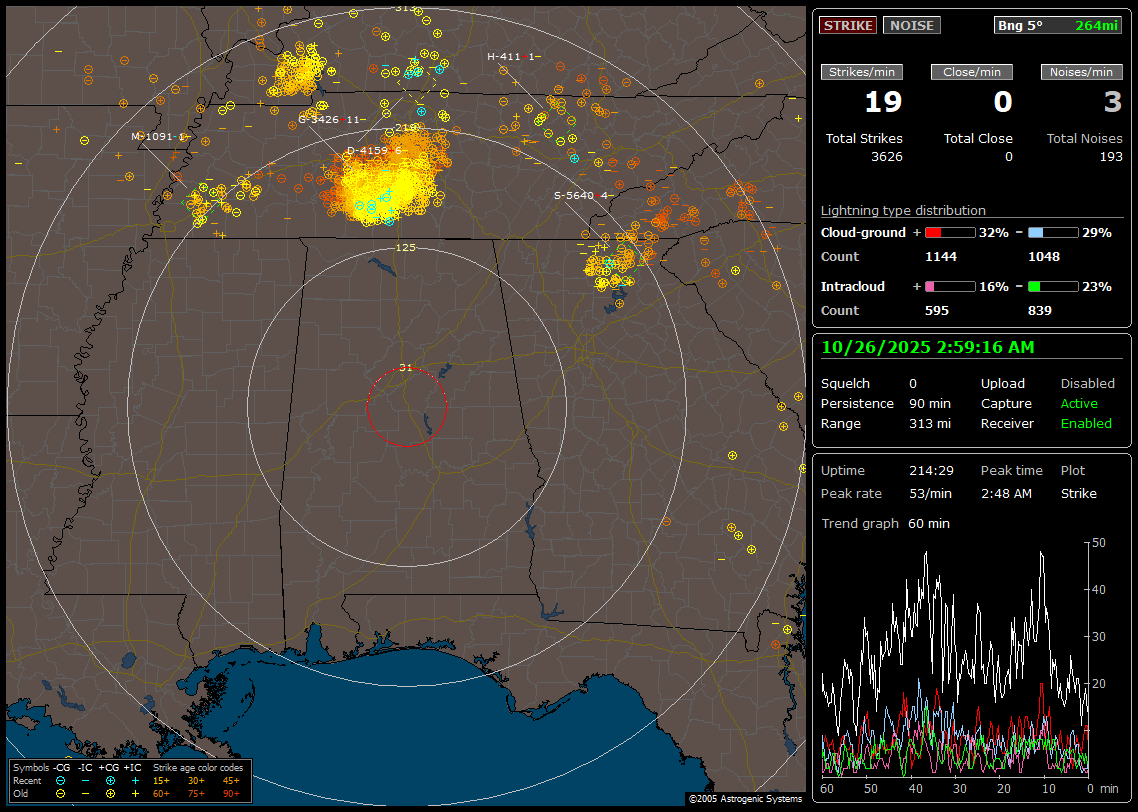
Task: Click the green negative intracloud percentage bar
Action: (x=1053, y=286)
